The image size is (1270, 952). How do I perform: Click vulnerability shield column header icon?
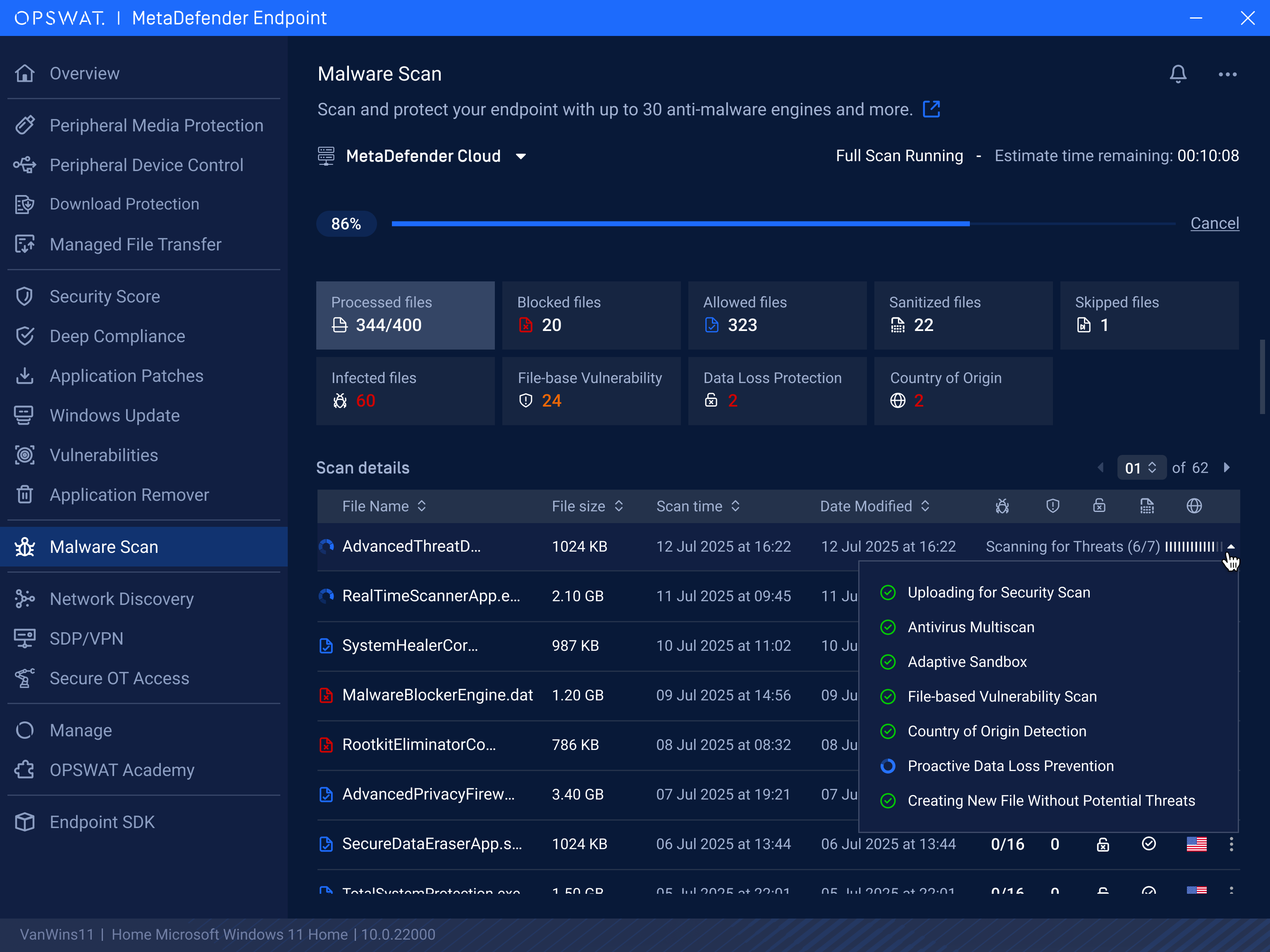(x=1053, y=506)
